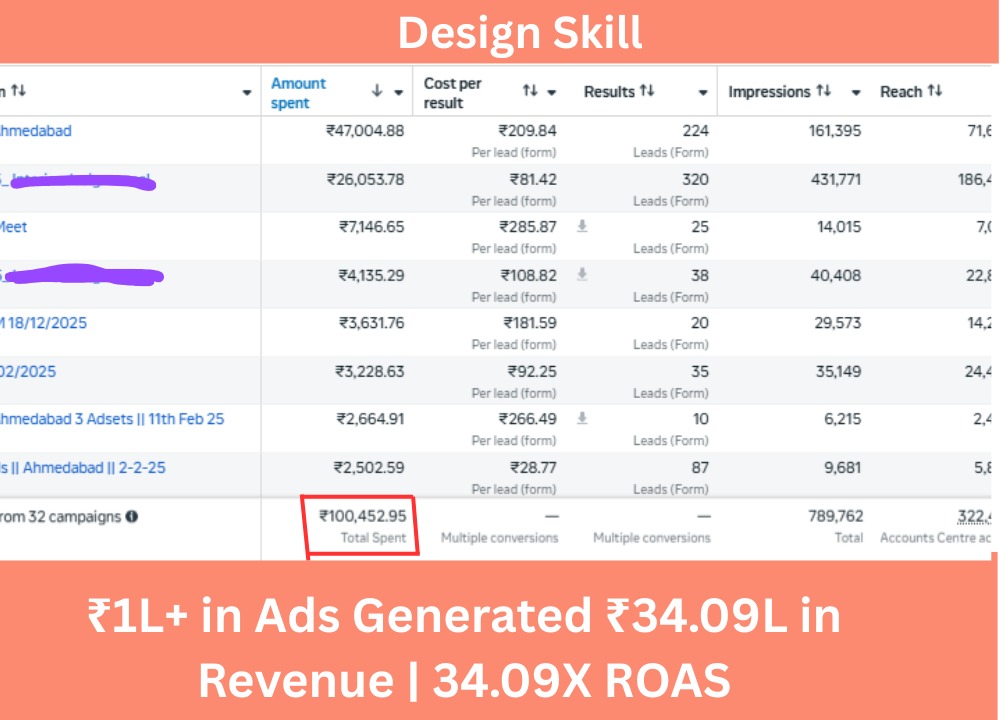Viewport: 1000px width, 720px height.
Task: Expand the Impressions column dropdown caret
Action: 856,93
